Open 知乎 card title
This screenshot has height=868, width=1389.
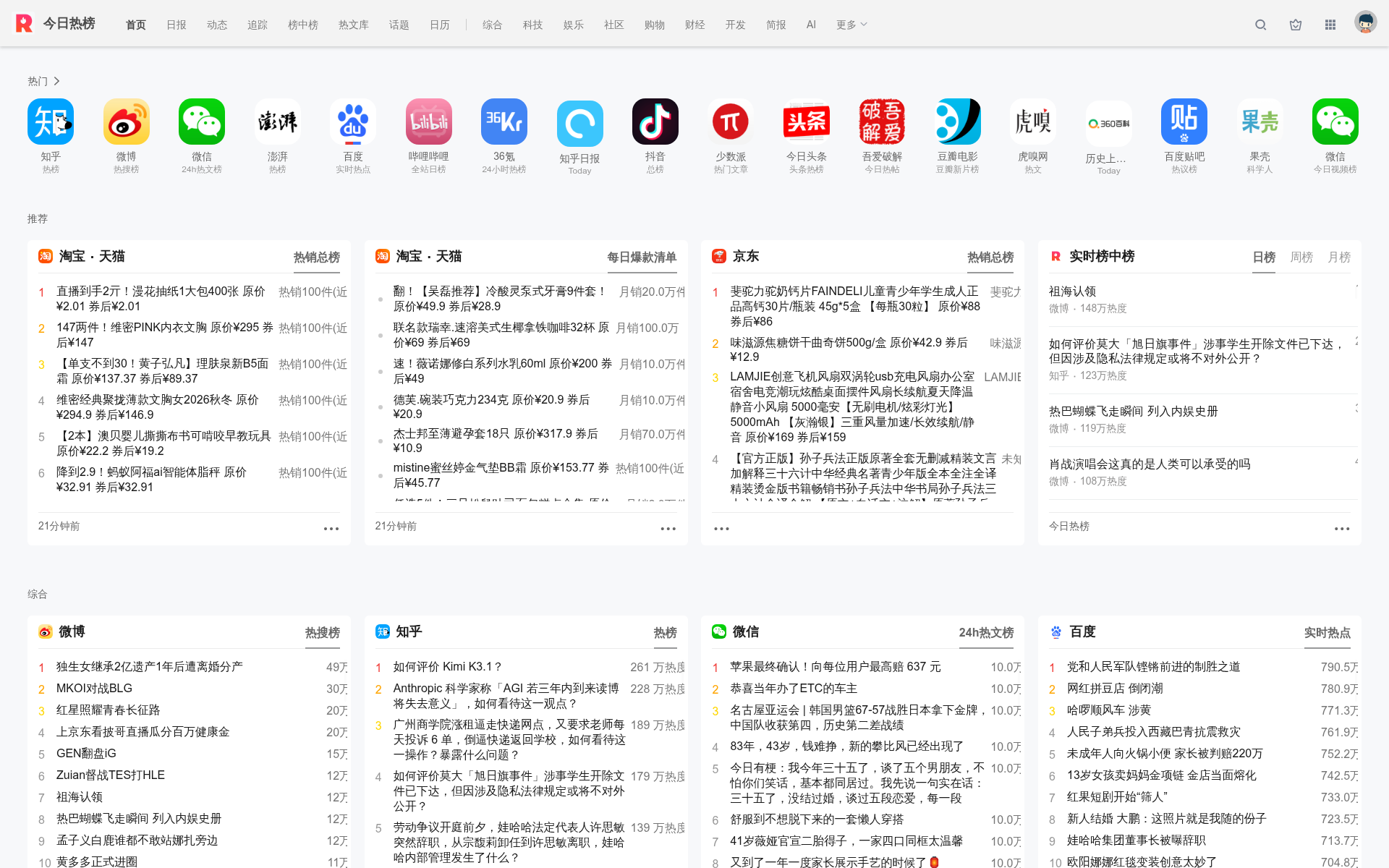(409, 631)
